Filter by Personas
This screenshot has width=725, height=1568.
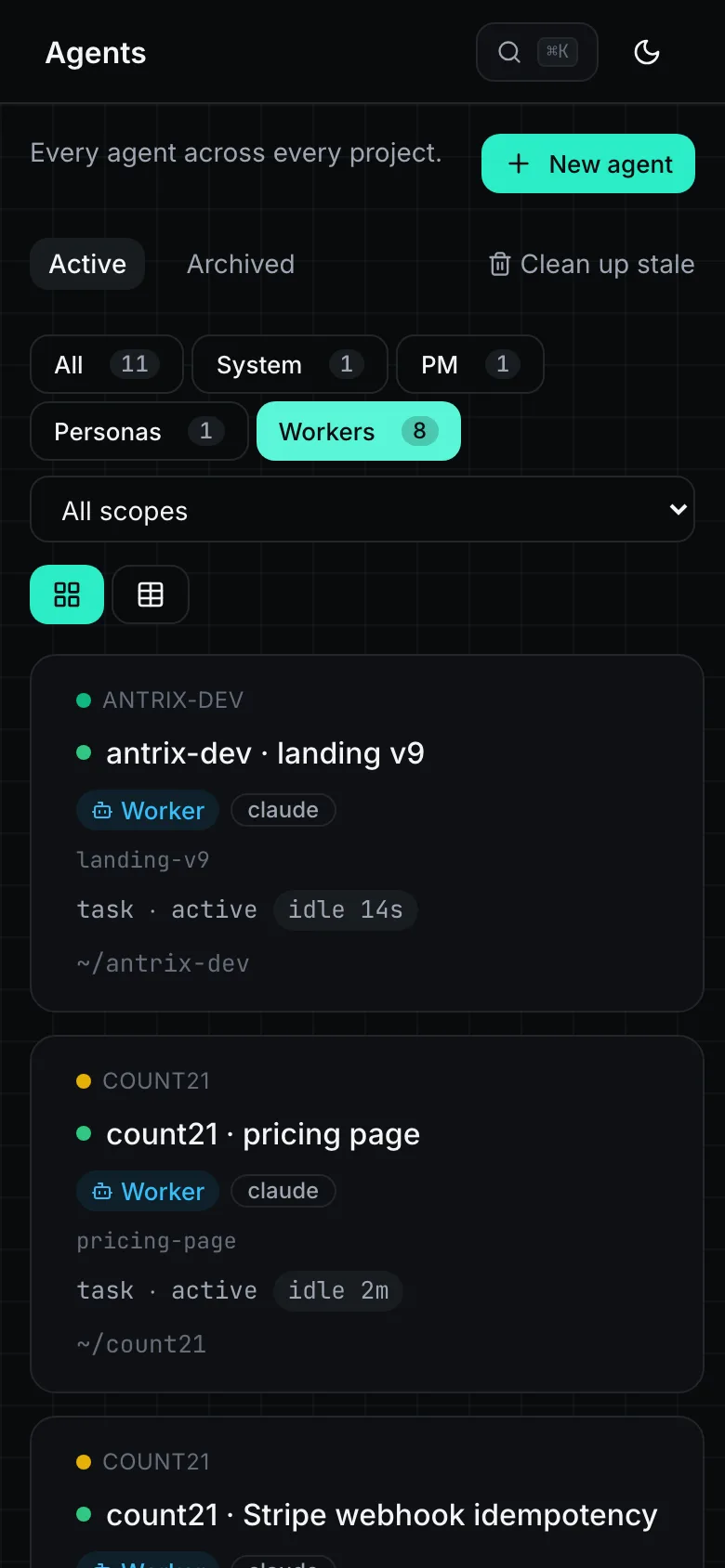point(139,431)
